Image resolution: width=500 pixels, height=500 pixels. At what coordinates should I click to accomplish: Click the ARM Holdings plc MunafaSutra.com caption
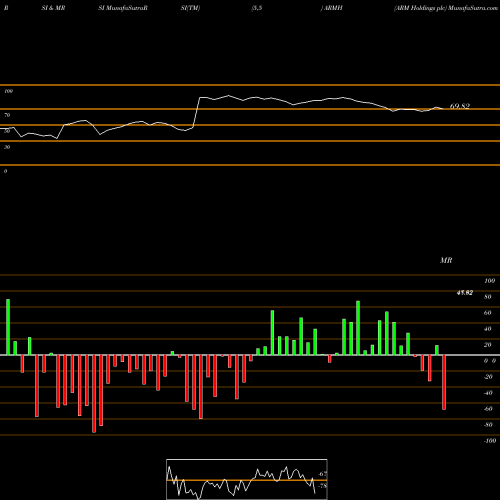point(446,8)
